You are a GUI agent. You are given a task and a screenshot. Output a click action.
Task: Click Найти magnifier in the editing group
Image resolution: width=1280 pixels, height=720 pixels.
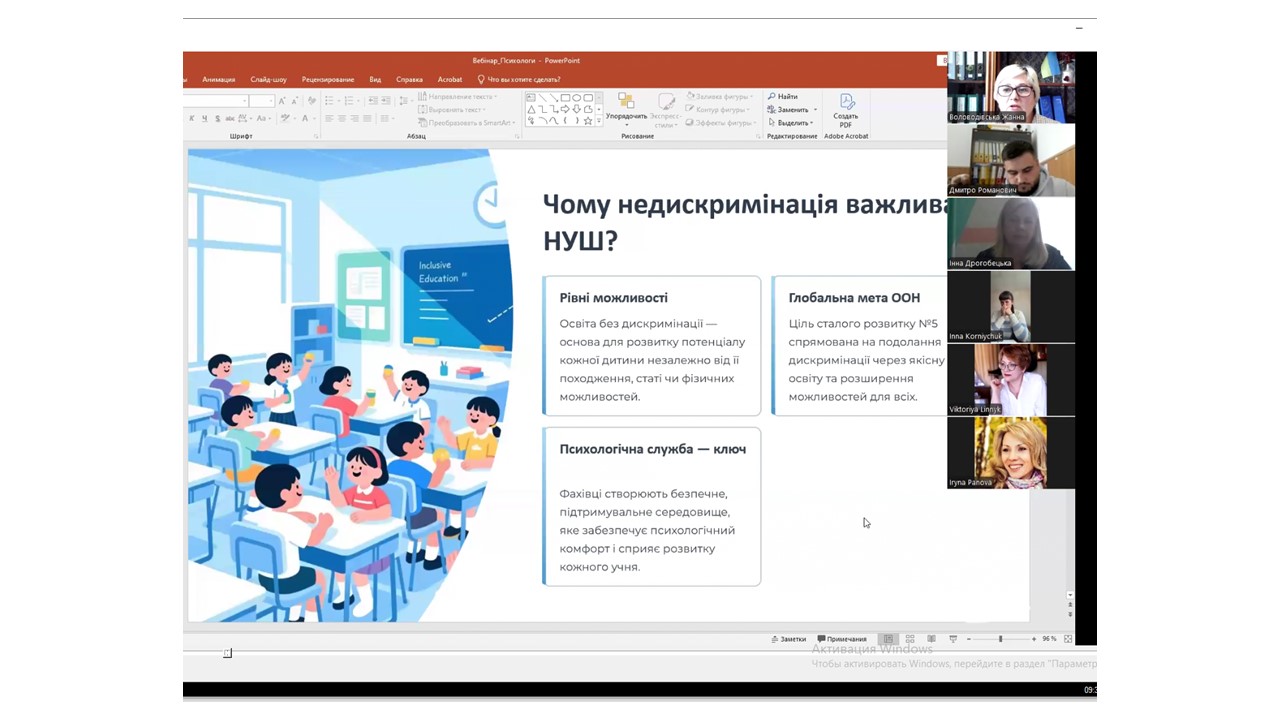[x=783, y=97]
